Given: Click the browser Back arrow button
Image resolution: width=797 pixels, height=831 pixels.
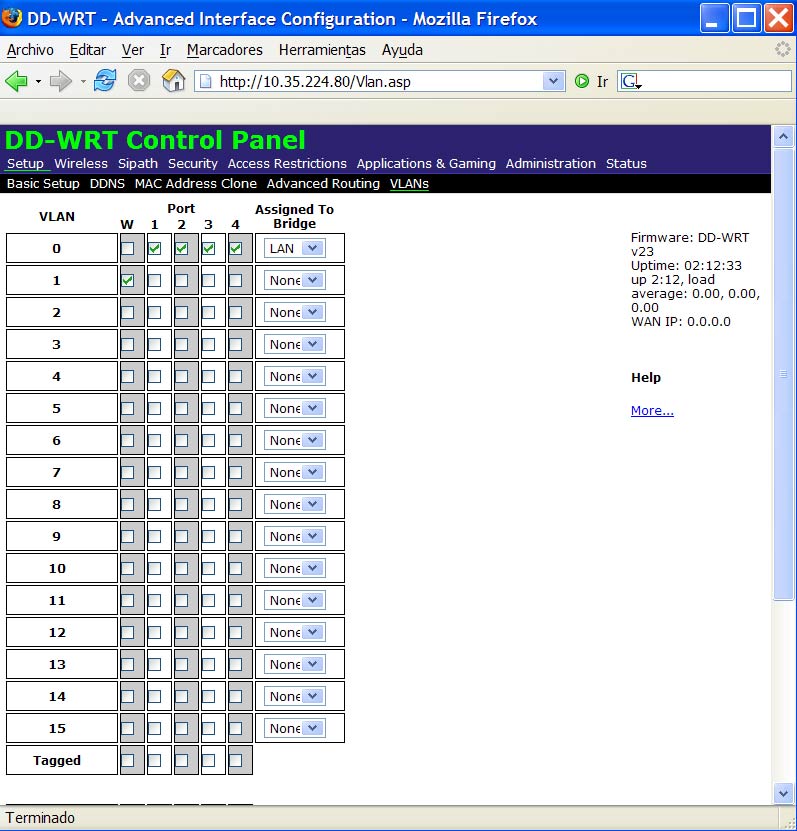Looking at the screenshot, I should [x=16, y=82].
